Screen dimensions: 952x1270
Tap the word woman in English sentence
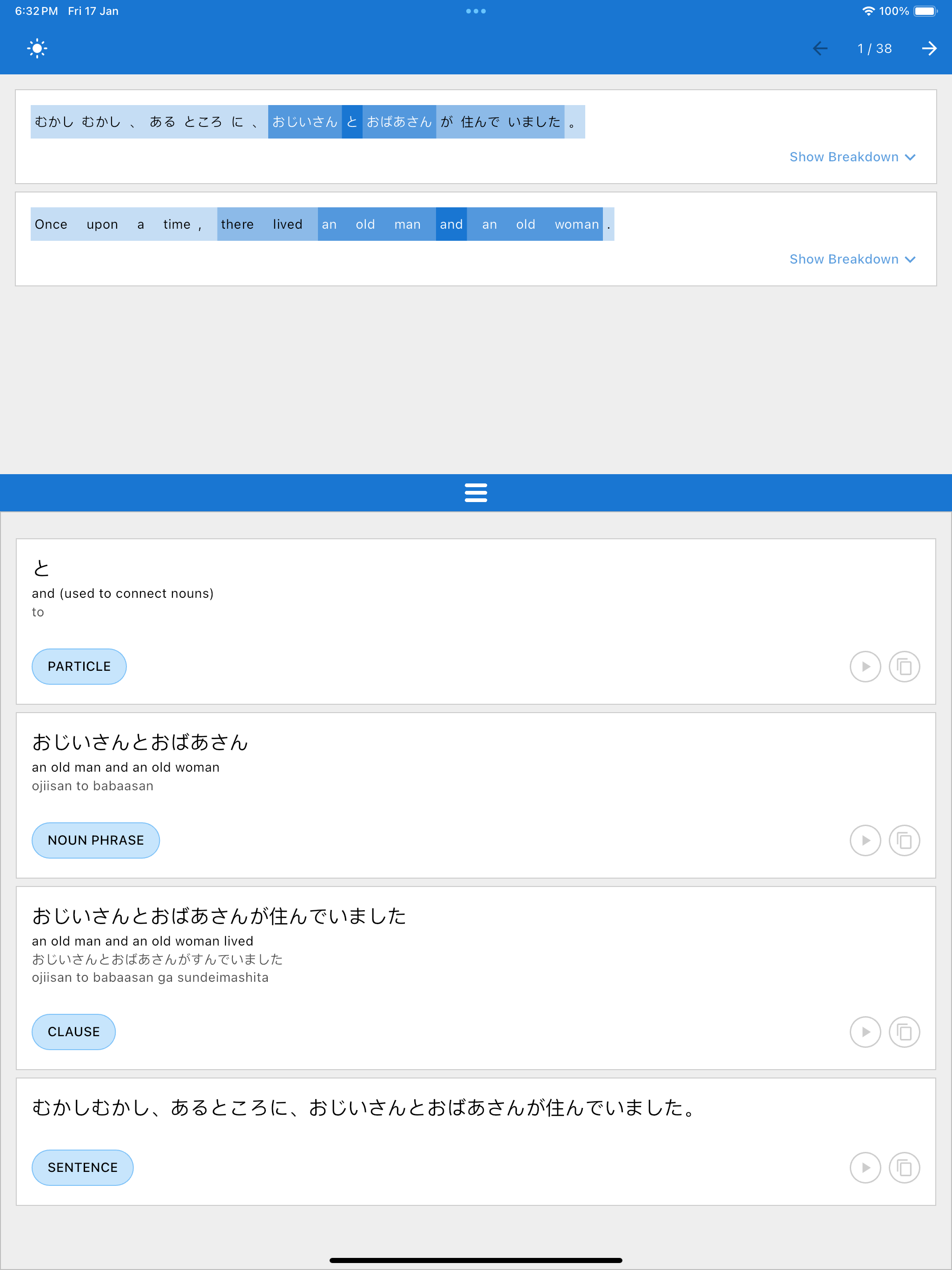coord(577,225)
